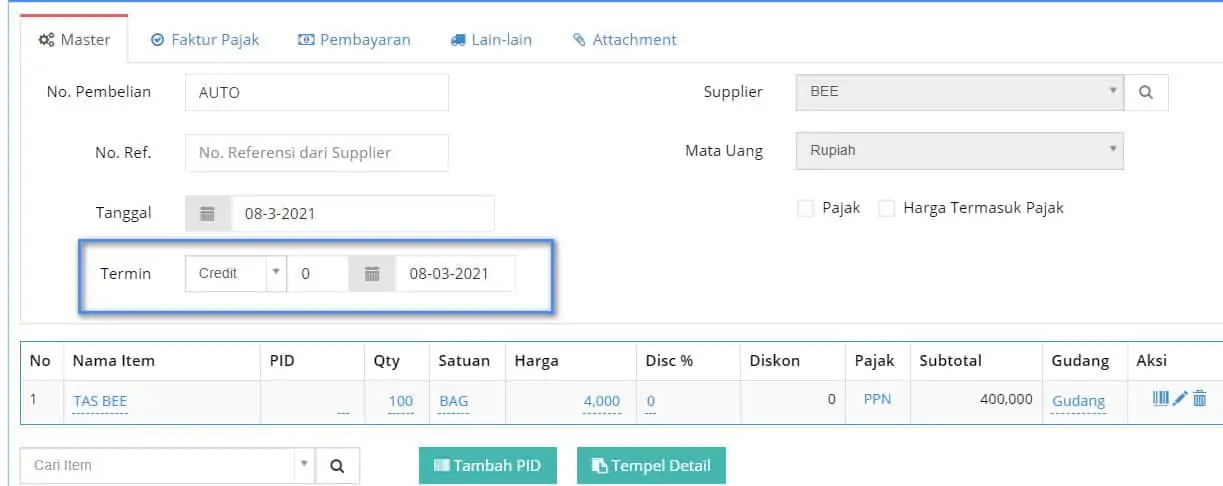
Task: Click the Subtotal value 400,000
Action: [1006, 399]
